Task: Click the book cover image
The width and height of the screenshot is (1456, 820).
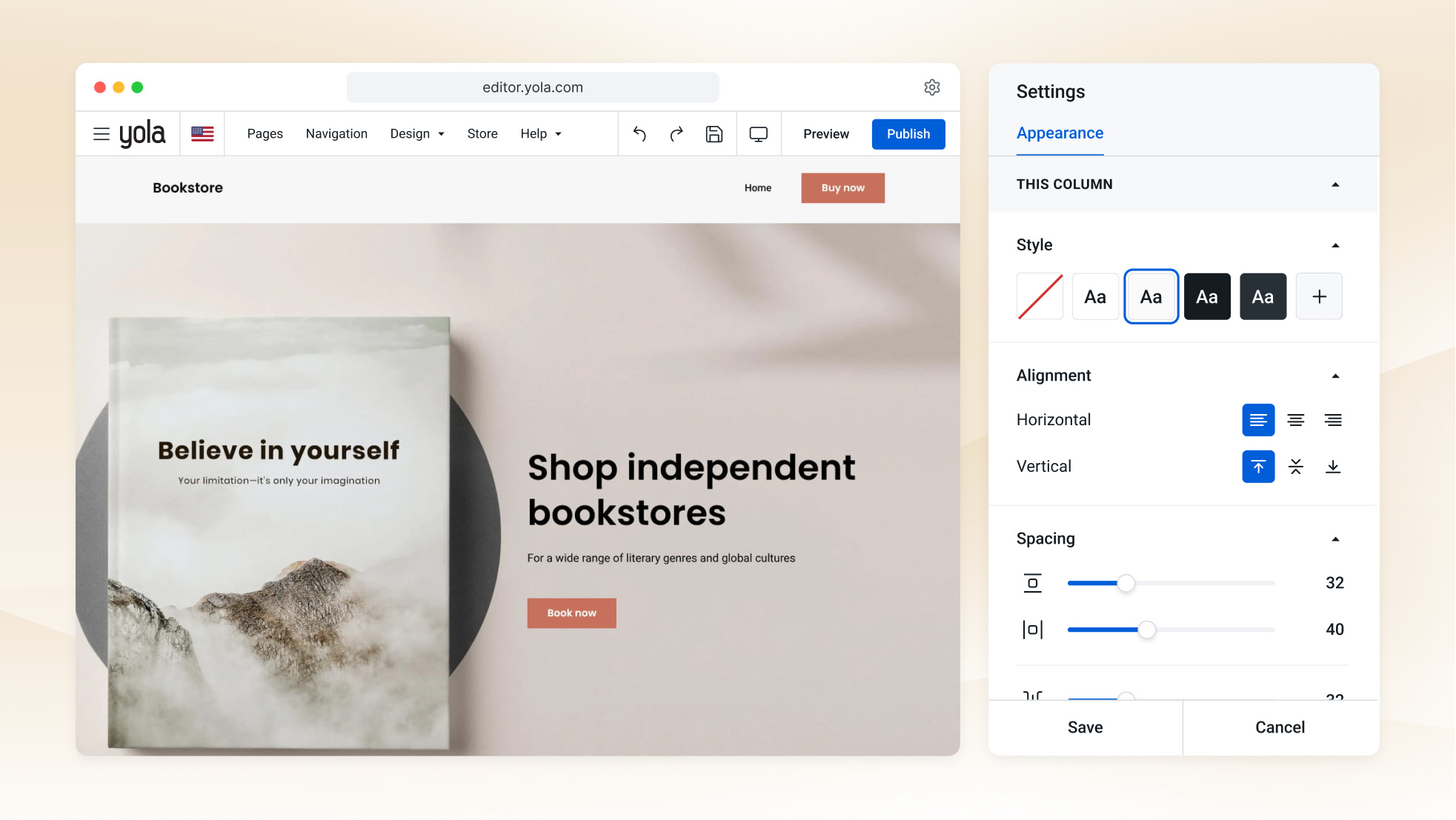Action: [279, 533]
